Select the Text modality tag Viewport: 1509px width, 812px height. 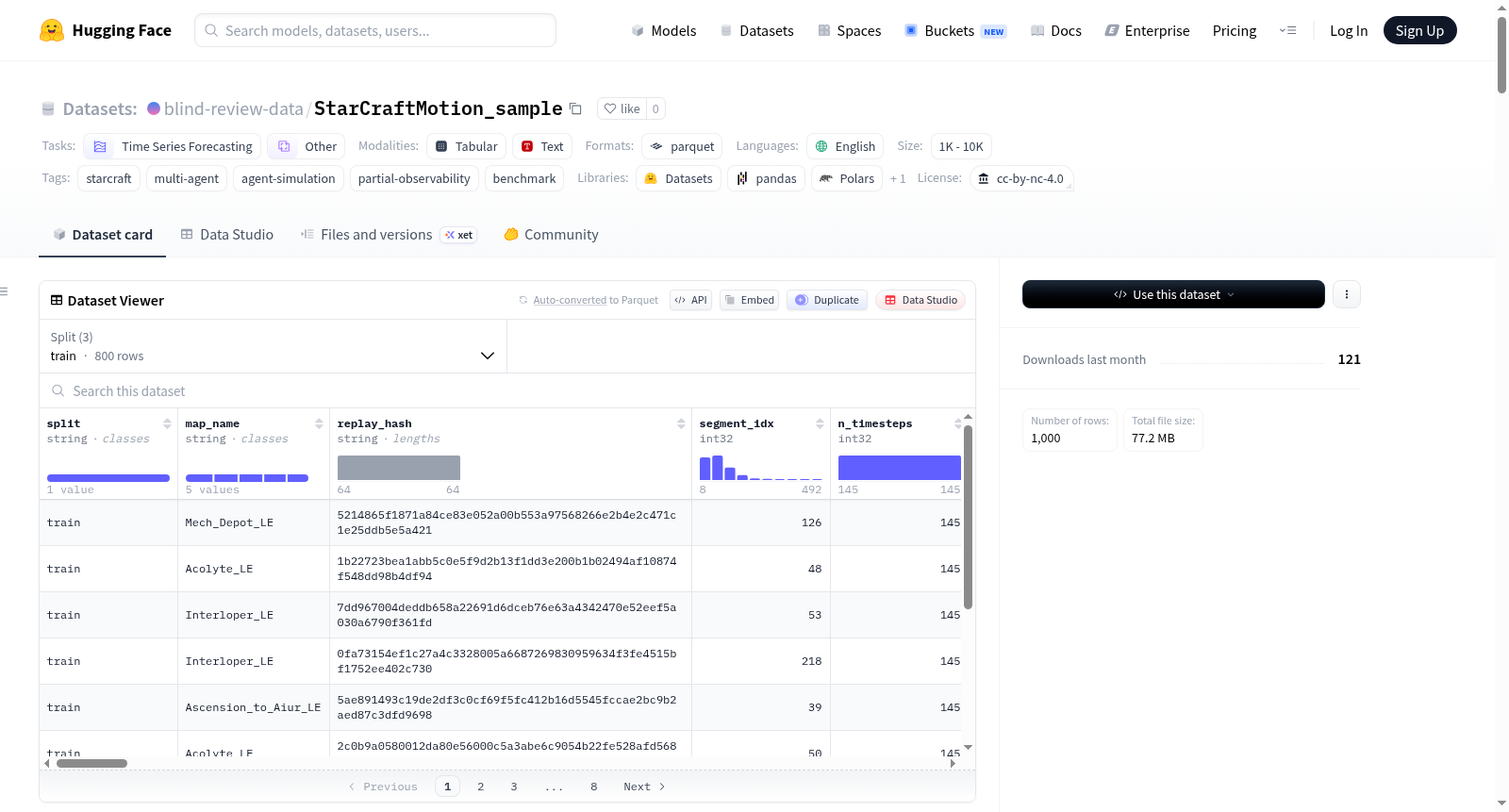[x=542, y=146]
